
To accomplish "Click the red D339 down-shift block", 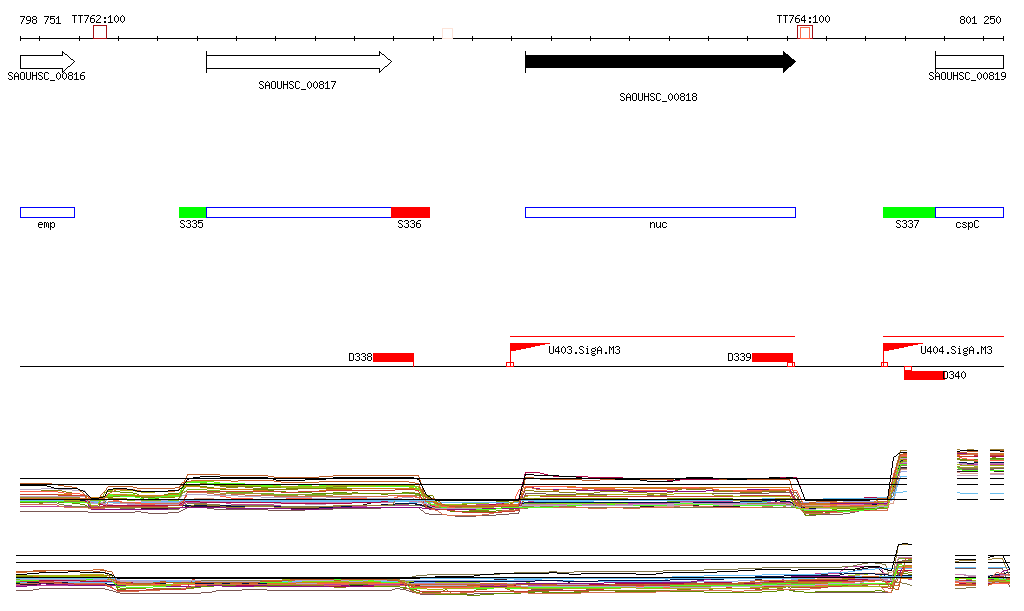I will (772, 357).
